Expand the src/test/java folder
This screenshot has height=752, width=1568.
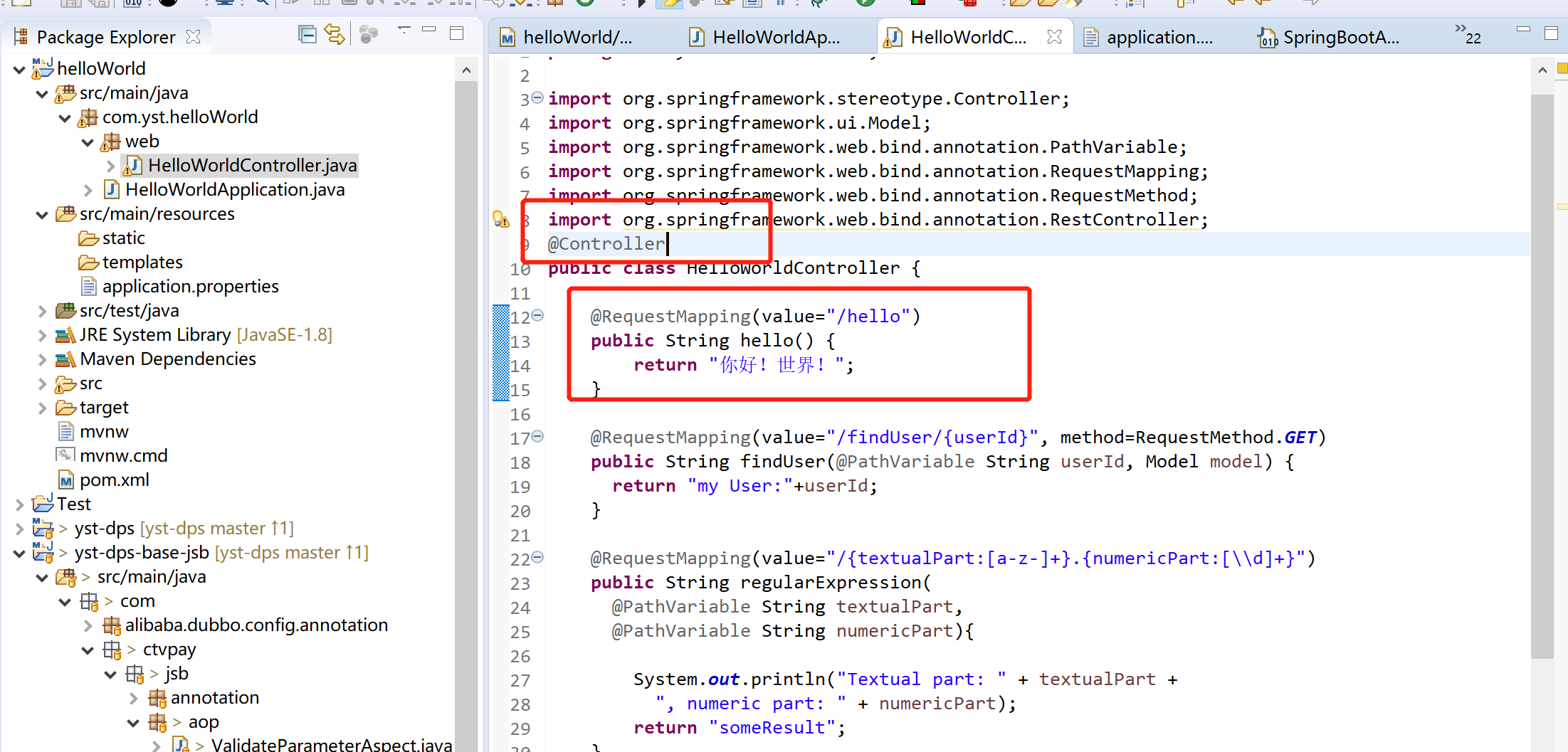click(42, 312)
